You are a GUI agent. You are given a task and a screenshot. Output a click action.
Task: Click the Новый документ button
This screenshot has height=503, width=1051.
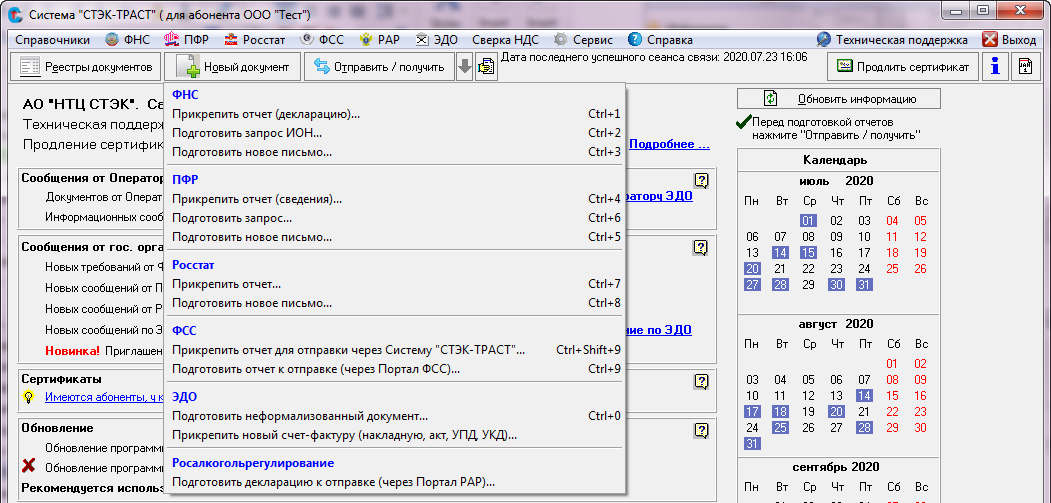(233, 67)
